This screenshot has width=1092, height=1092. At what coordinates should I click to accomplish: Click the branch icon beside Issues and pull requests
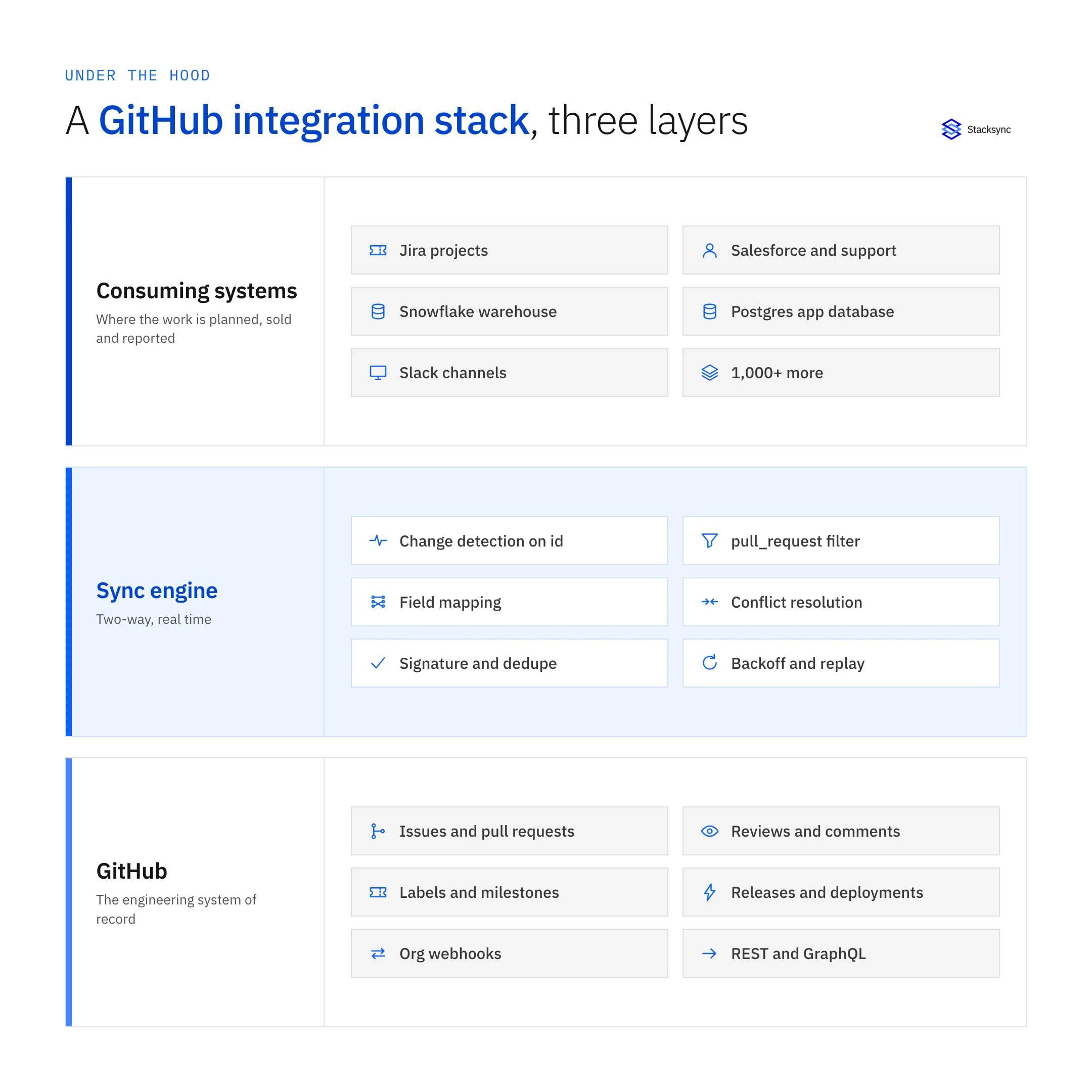coord(378,832)
